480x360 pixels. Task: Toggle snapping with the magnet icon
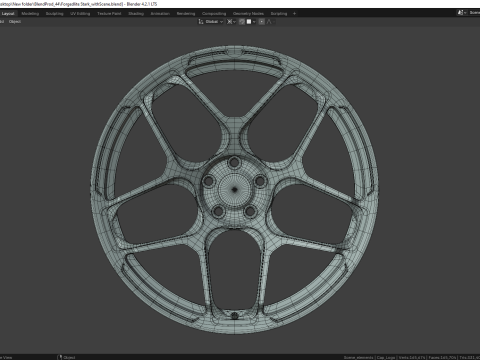coord(242,22)
